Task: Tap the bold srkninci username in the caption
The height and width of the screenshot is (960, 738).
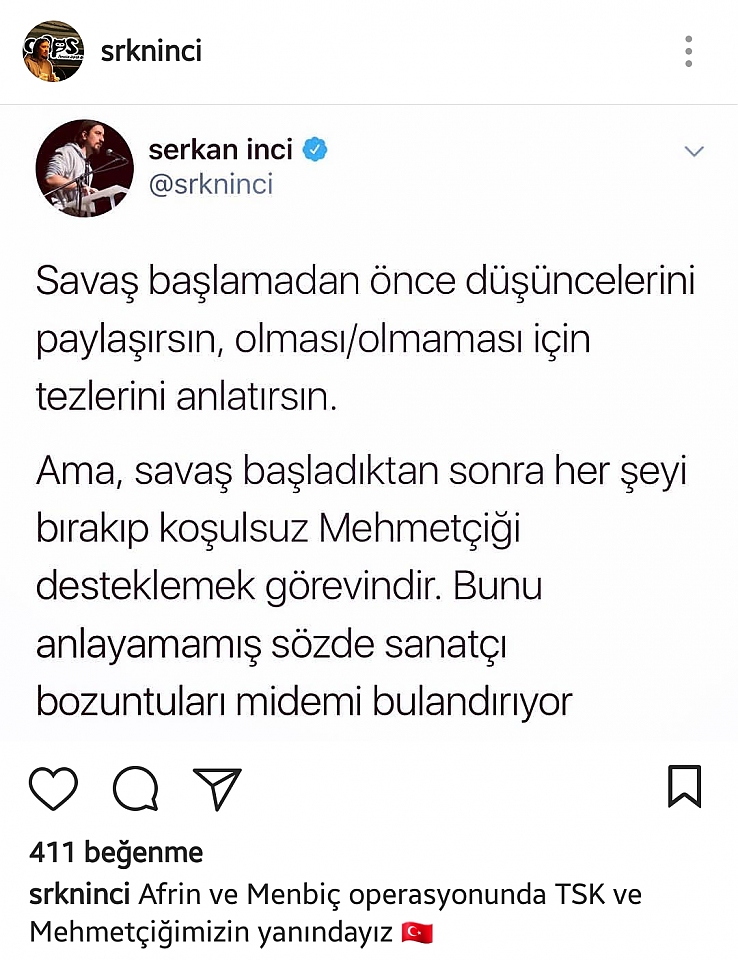Action: tap(80, 894)
